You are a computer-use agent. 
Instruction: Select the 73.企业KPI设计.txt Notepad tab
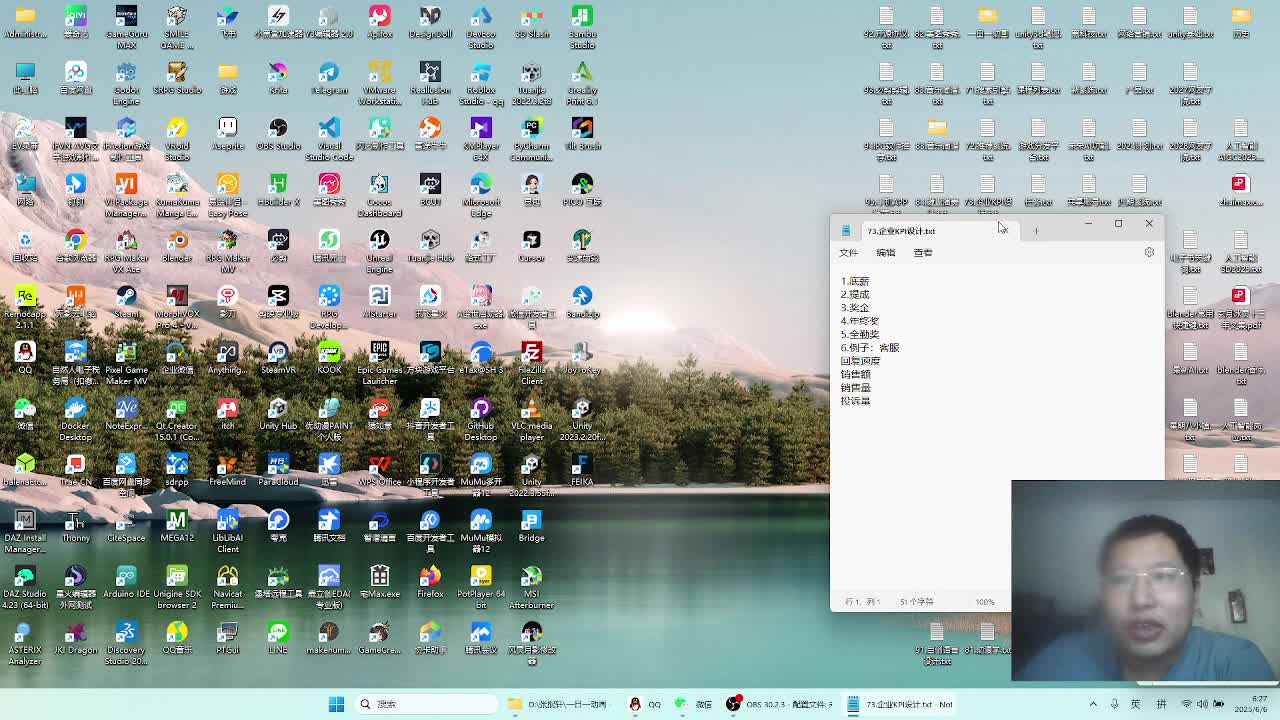(x=900, y=231)
